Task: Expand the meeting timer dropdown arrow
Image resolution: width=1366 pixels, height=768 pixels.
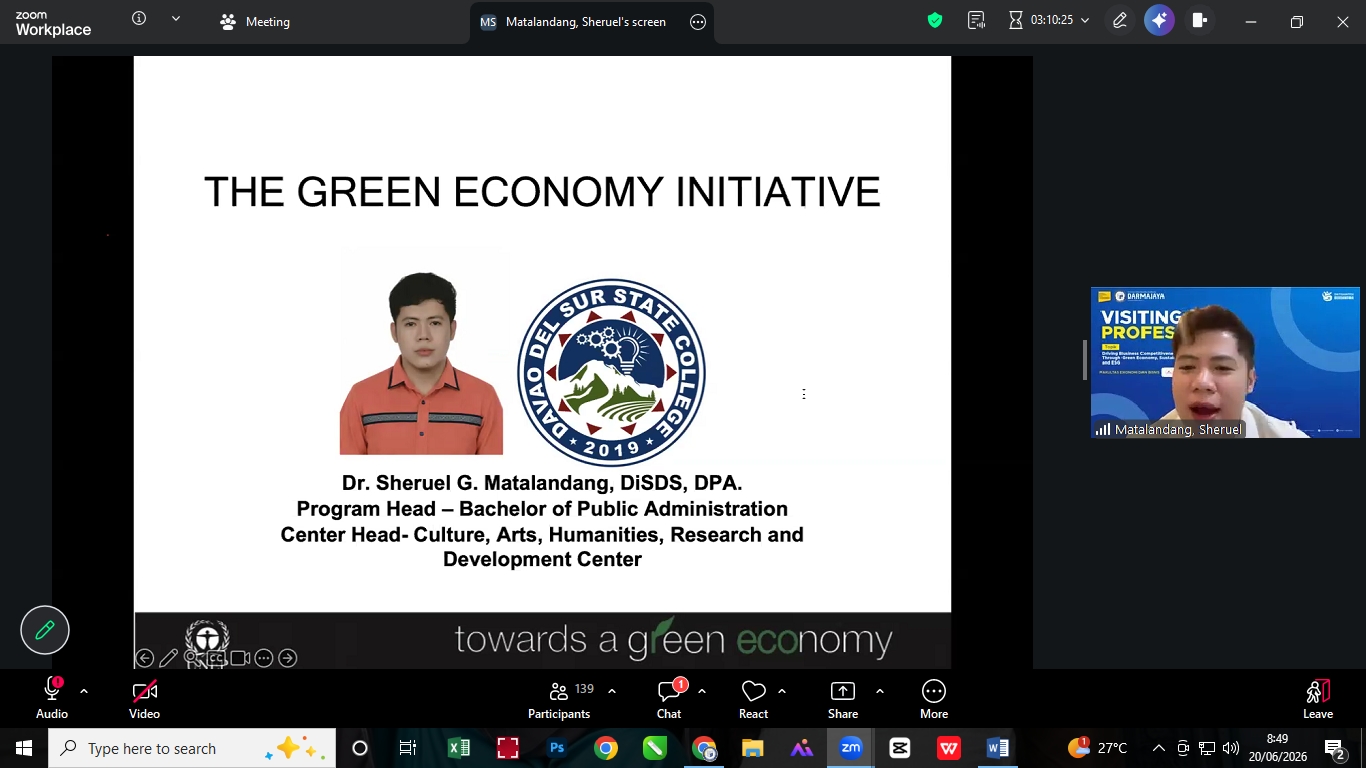Action: [x=1085, y=20]
